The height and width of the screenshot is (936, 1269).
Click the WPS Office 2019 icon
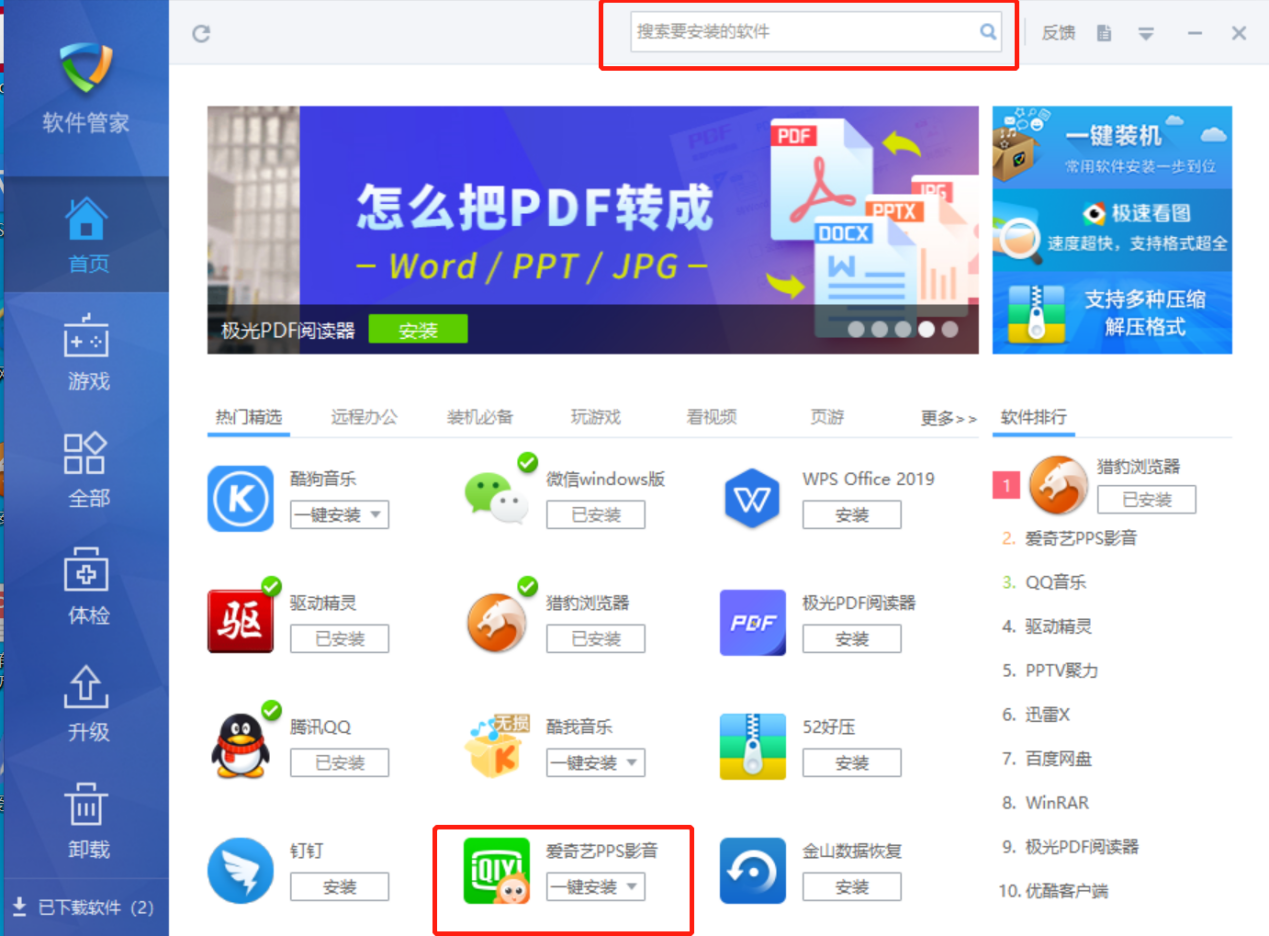pyautogui.click(x=752, y=498)
